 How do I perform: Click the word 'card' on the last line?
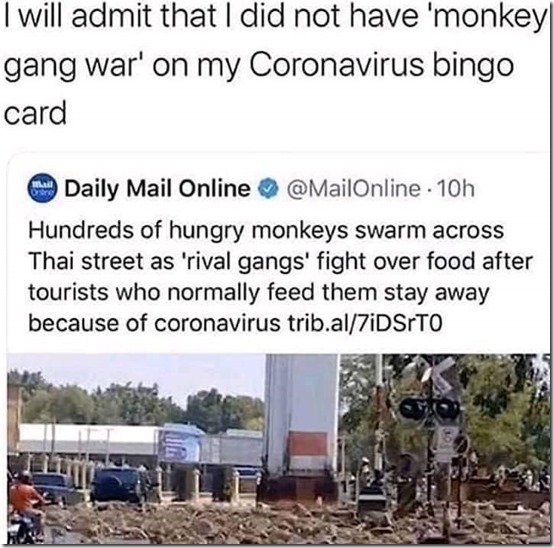click(35, 113)
